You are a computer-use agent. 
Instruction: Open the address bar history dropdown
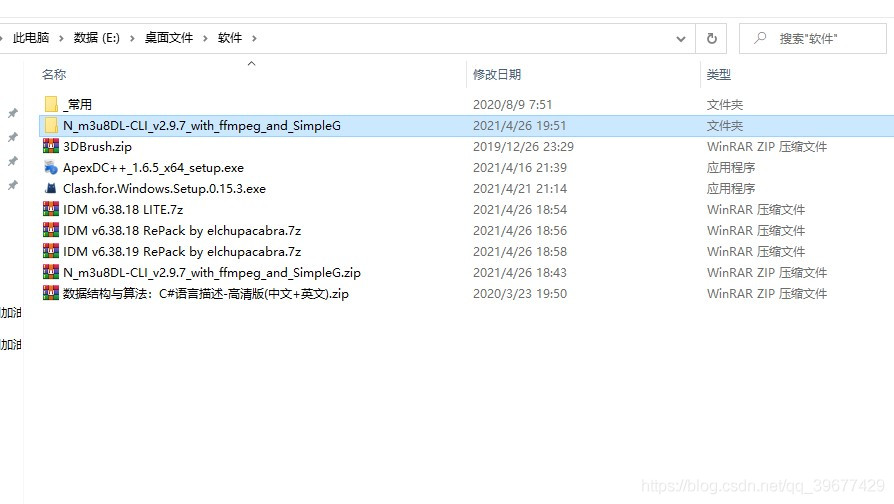pos(681,39)
